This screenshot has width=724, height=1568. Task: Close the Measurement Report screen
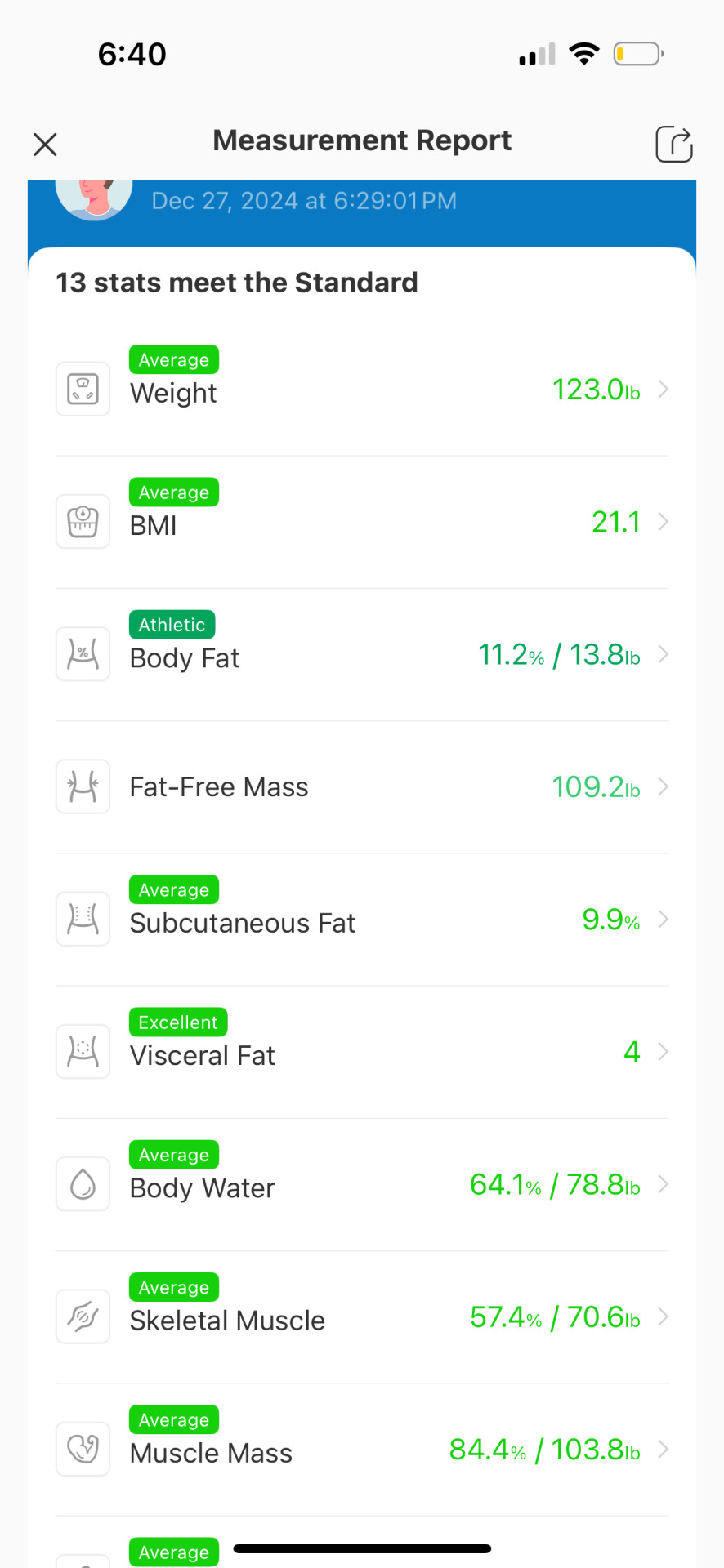(x=45, y=145)
